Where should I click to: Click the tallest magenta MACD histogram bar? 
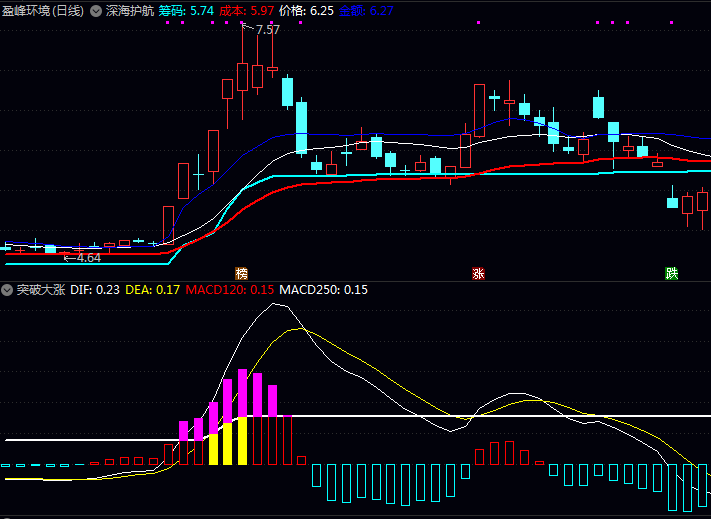242,393
